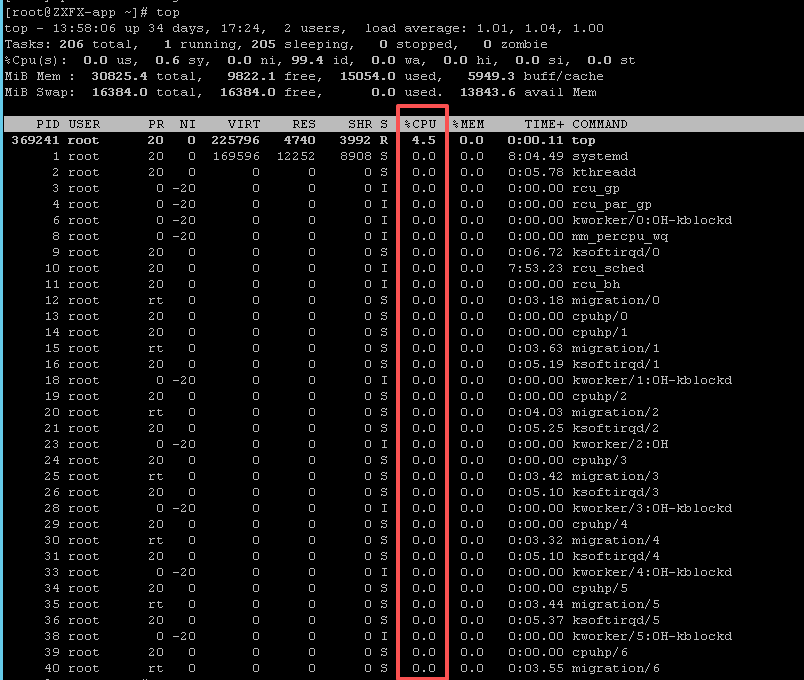
Task: Select migration/0 command
Action: 616,300
